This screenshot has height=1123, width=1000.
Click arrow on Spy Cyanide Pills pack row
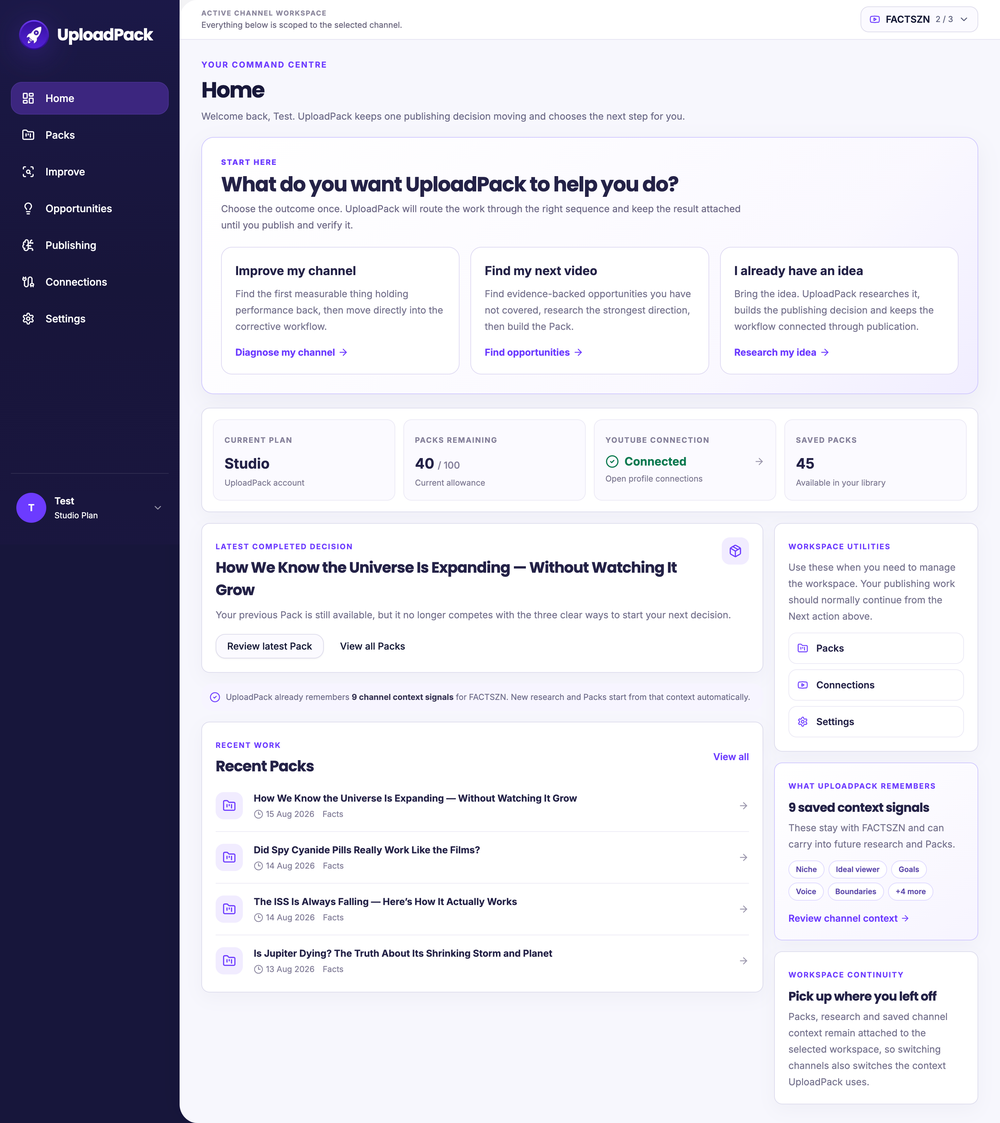pyautogui.click(x=744, y=857)
